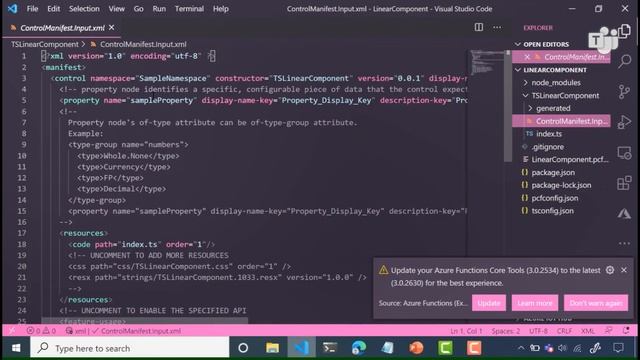Open index.ts in Explorer
Image resolution: width=640 pixels, height=360 pixels.
click(x=549, y=134)
